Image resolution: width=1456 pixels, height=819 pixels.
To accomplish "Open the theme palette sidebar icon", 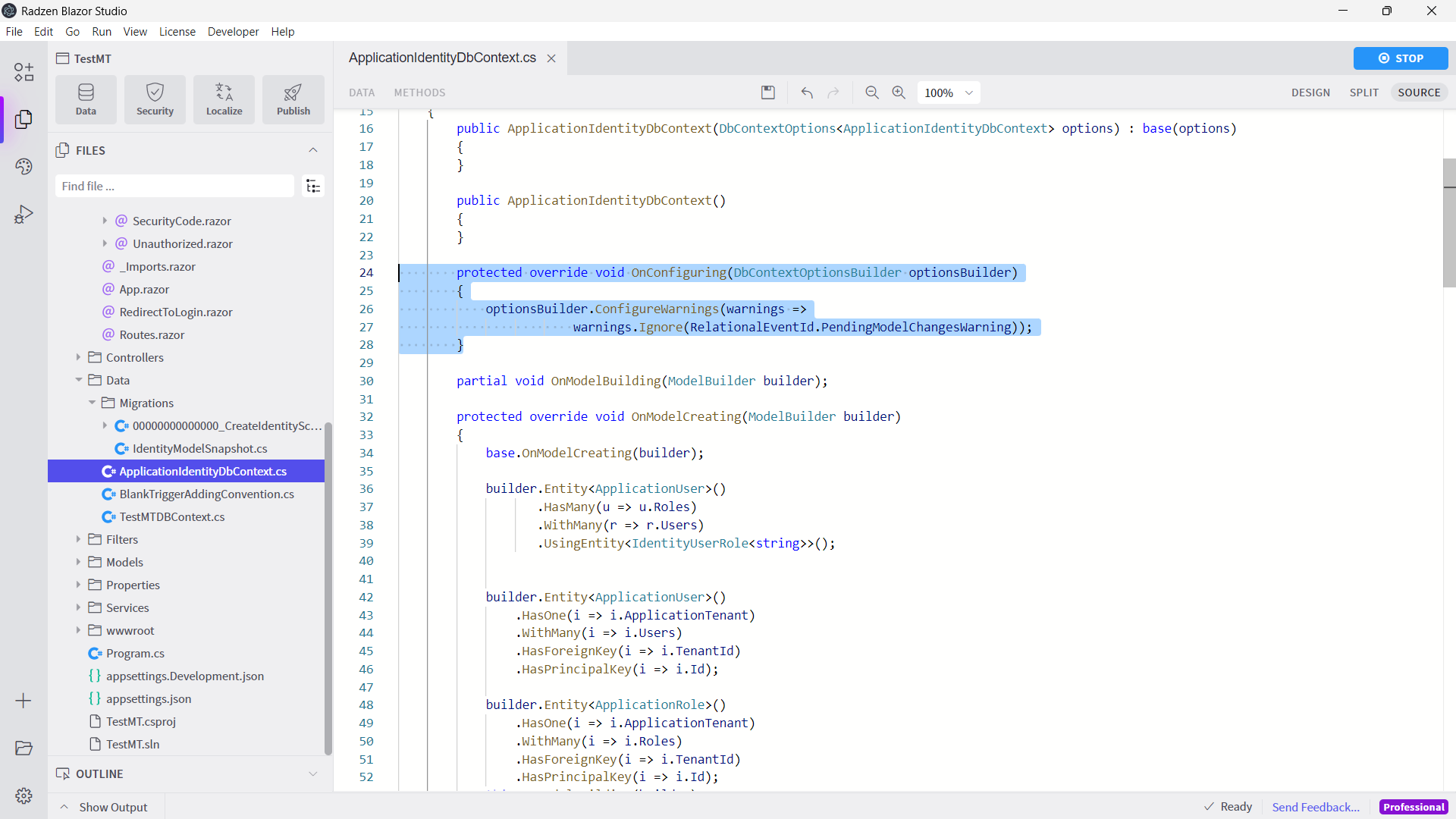I will (x=24, y=166).
